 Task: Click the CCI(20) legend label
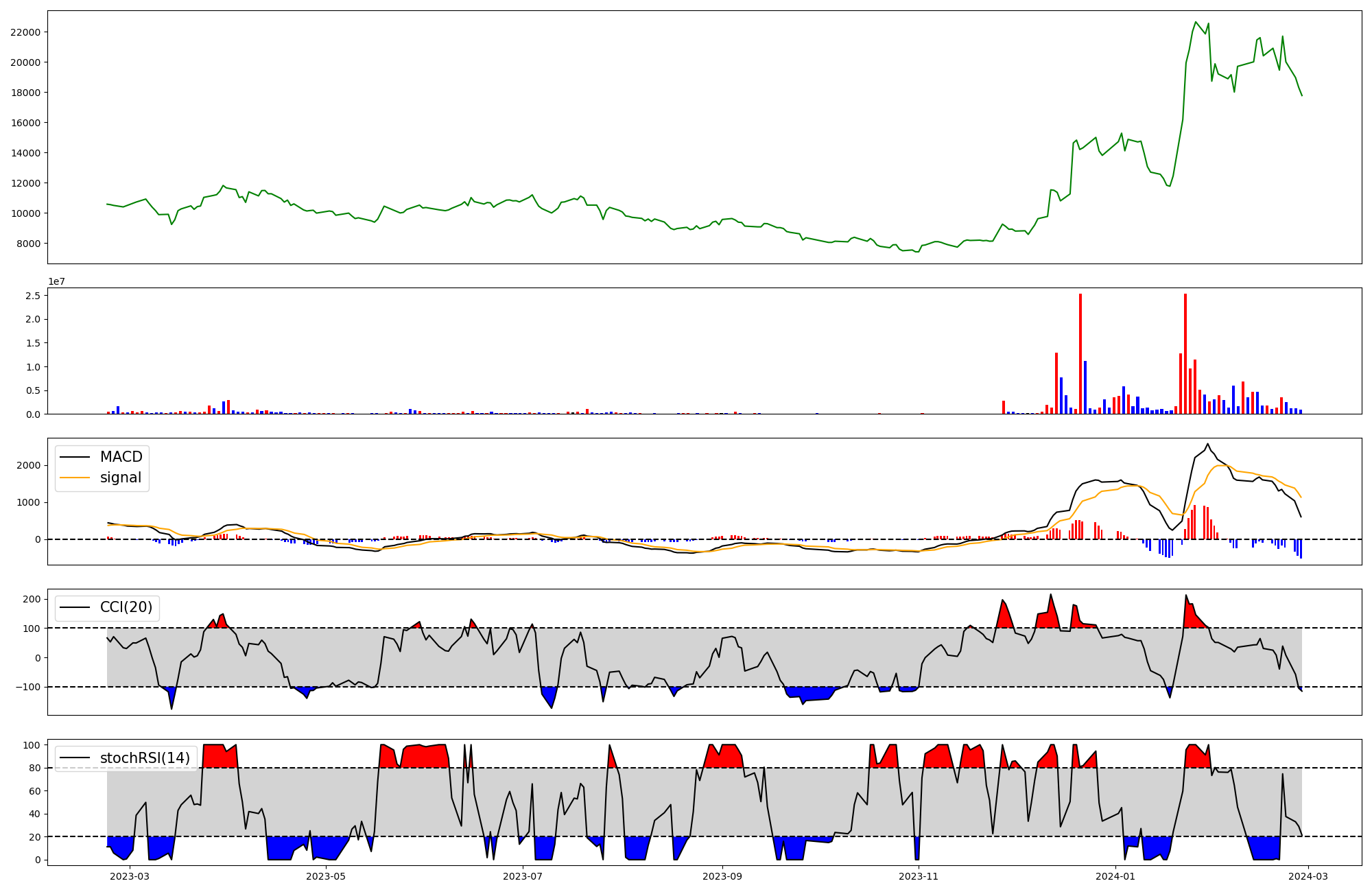tap(126, 607)
